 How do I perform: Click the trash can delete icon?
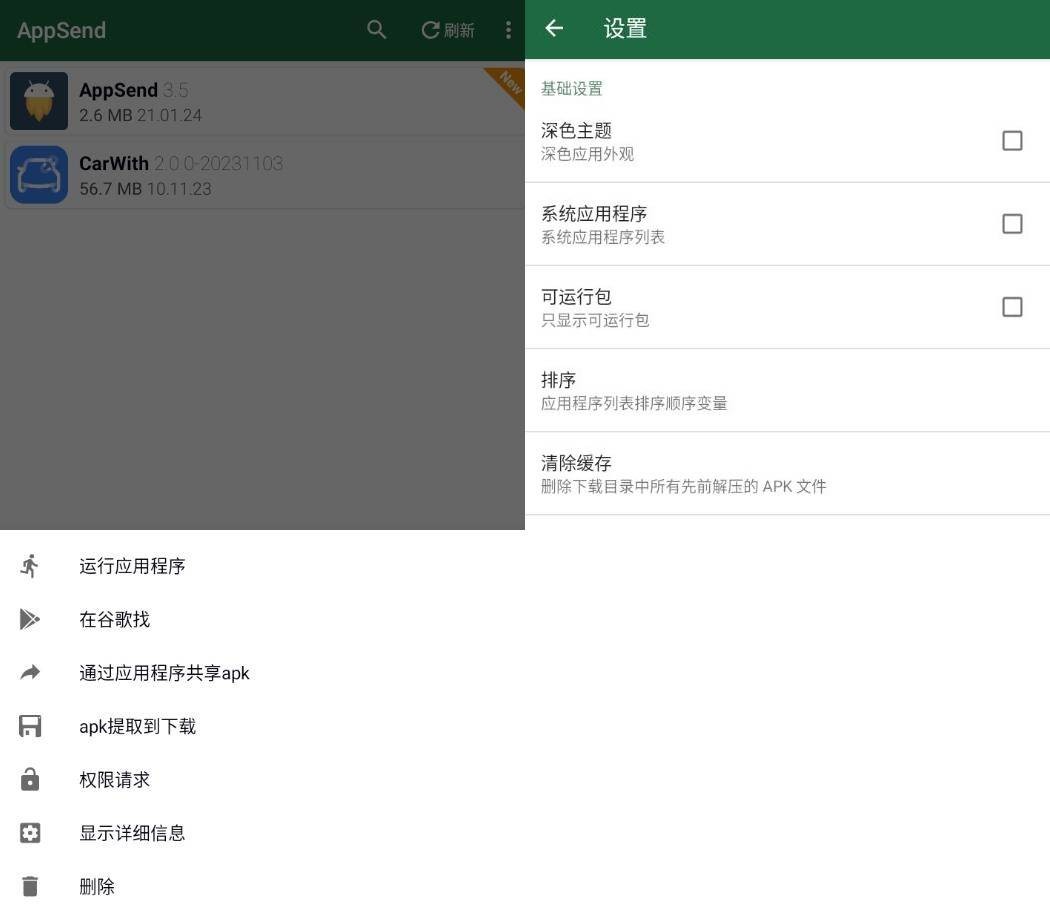click(x=30, y=887)
